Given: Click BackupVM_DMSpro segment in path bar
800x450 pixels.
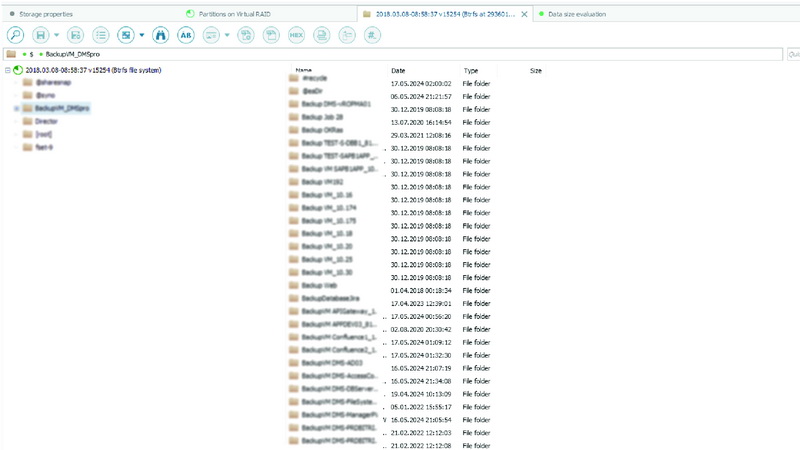Looking at the screenshot, I should (x=73, y=54).
